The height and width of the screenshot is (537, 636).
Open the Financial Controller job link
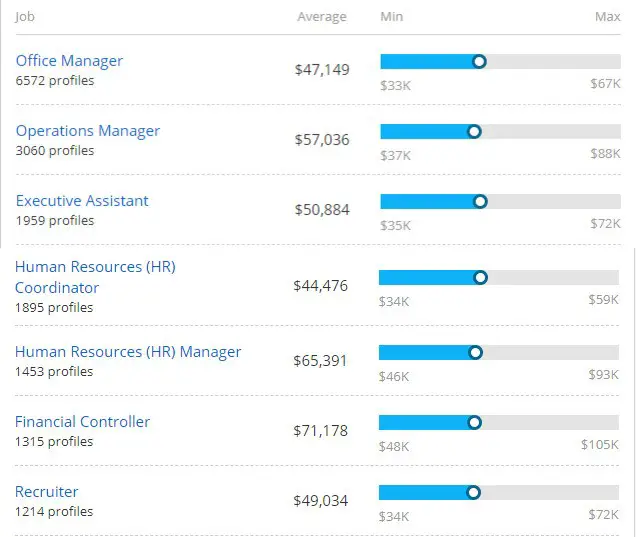82,422
